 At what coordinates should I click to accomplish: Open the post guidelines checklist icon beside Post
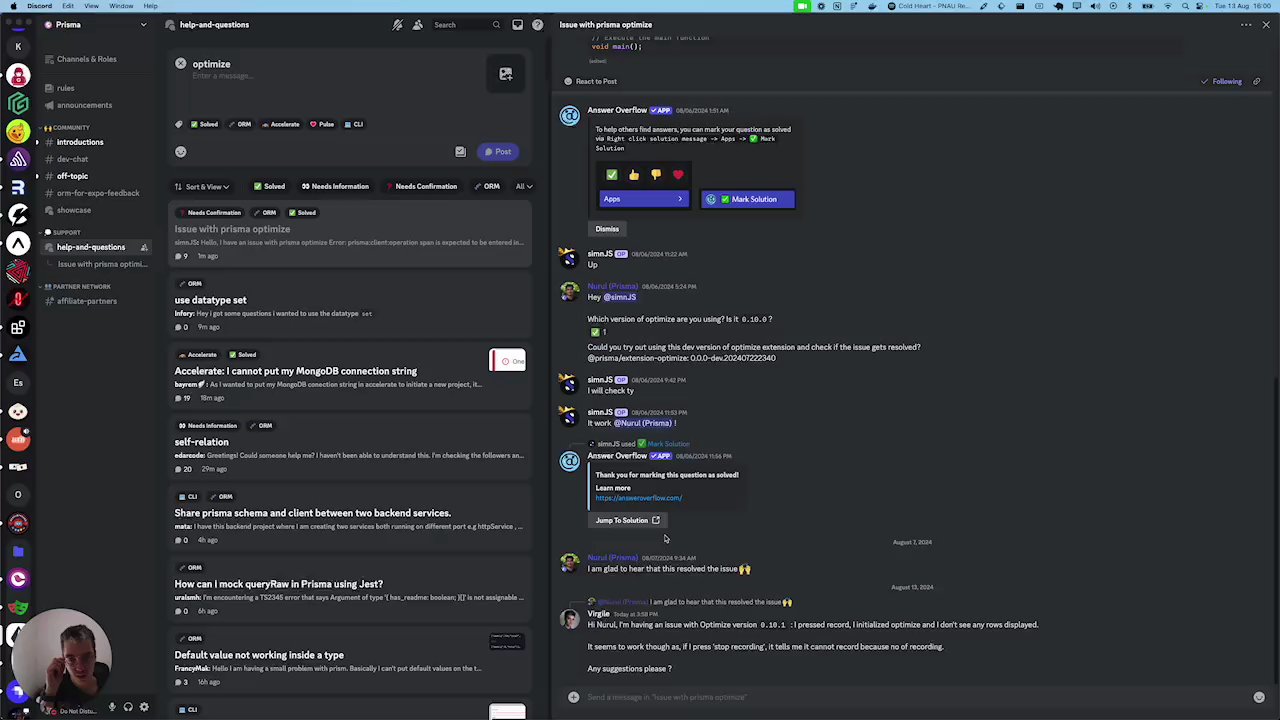(x=460, y=152)
